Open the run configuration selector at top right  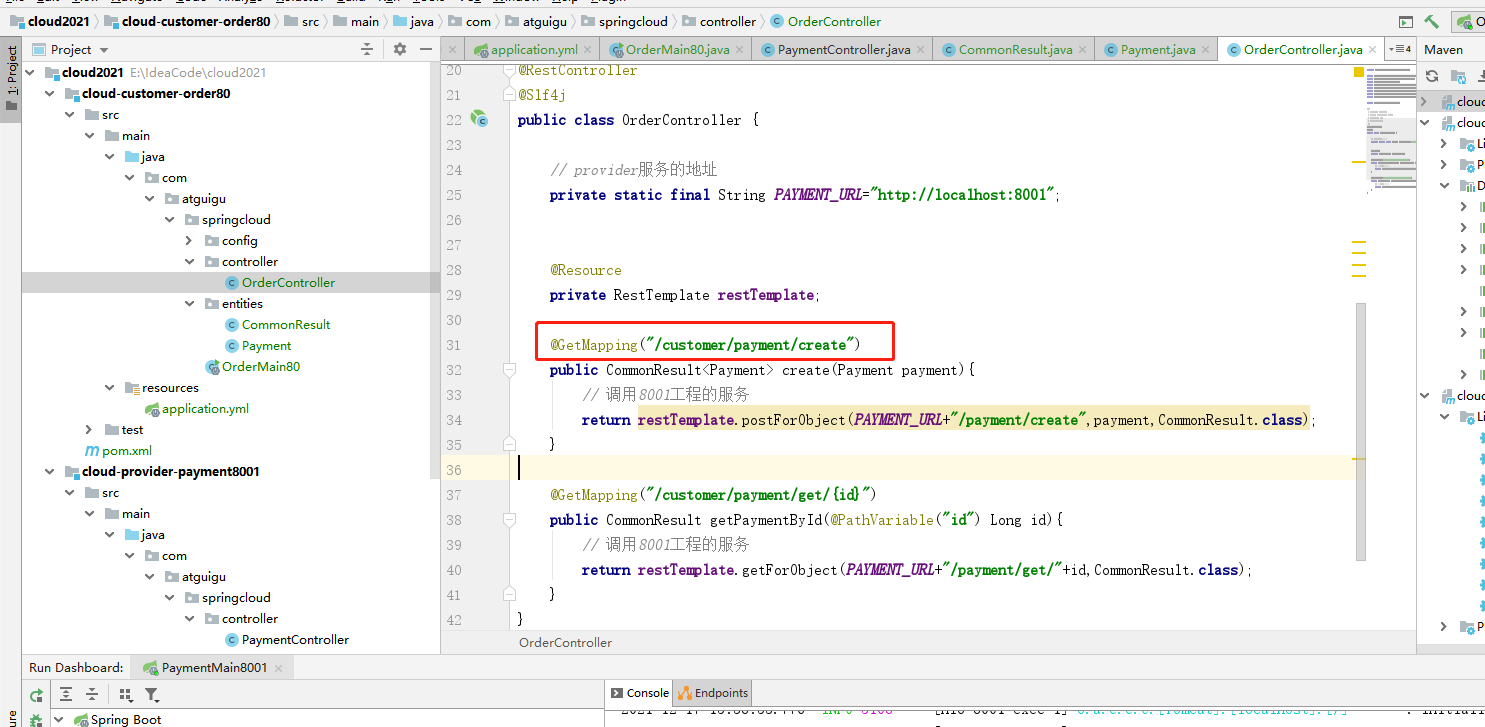tap(1469, 21)
